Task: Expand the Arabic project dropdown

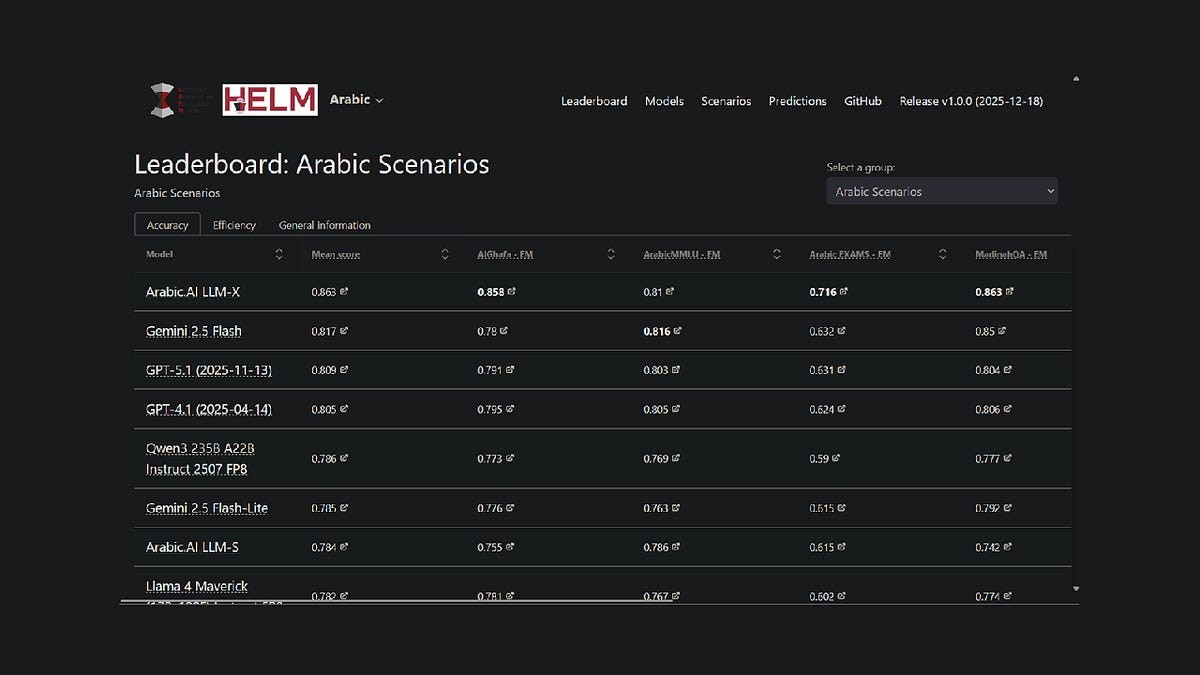Action: click(357, 100)
